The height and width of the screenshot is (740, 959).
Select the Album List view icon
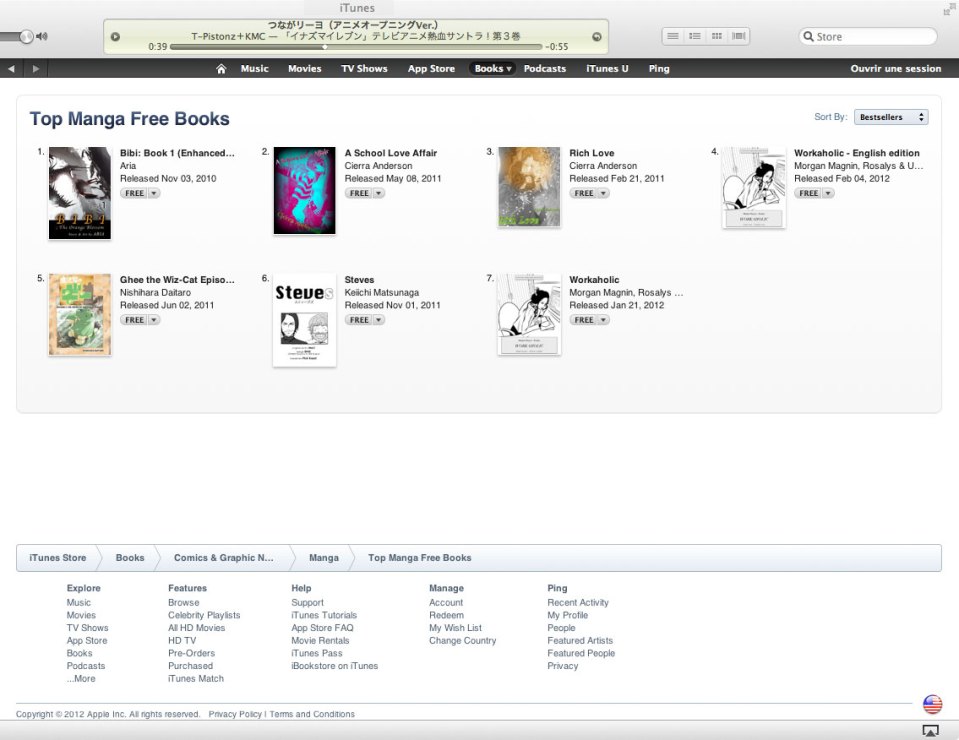(694, 36)
